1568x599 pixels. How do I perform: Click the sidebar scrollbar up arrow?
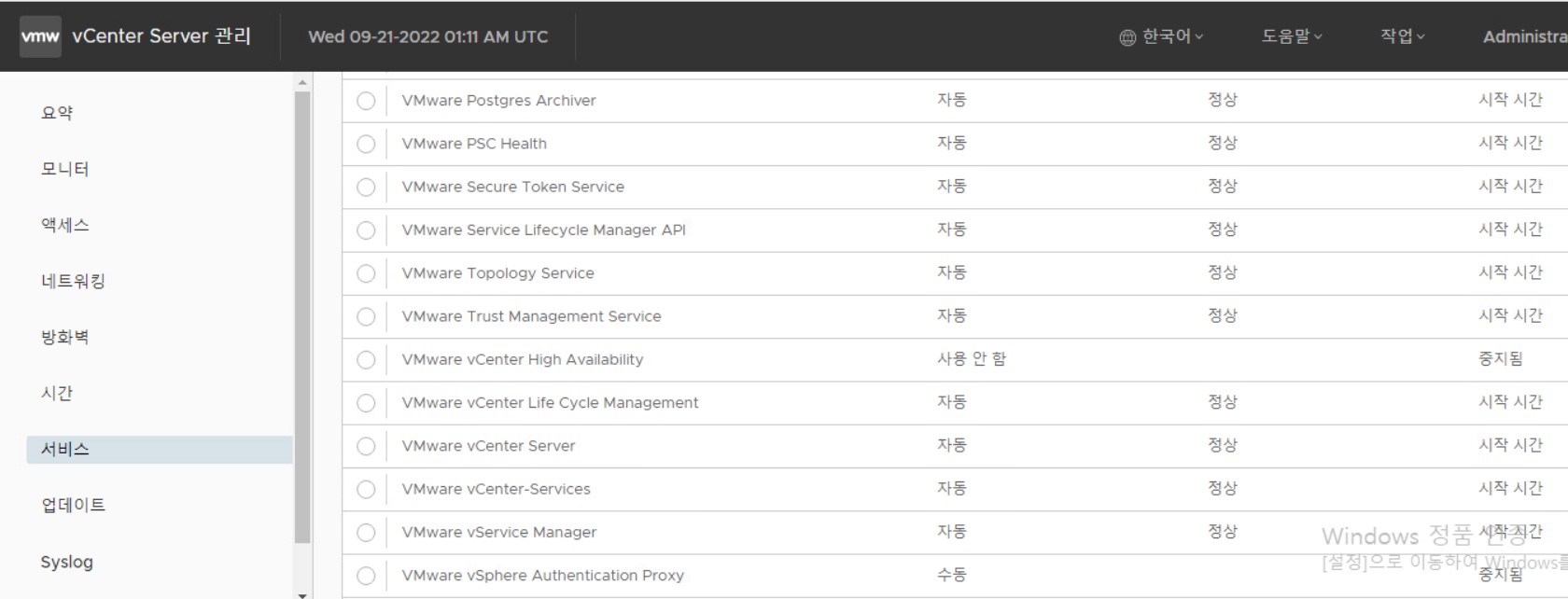[302, 83]
